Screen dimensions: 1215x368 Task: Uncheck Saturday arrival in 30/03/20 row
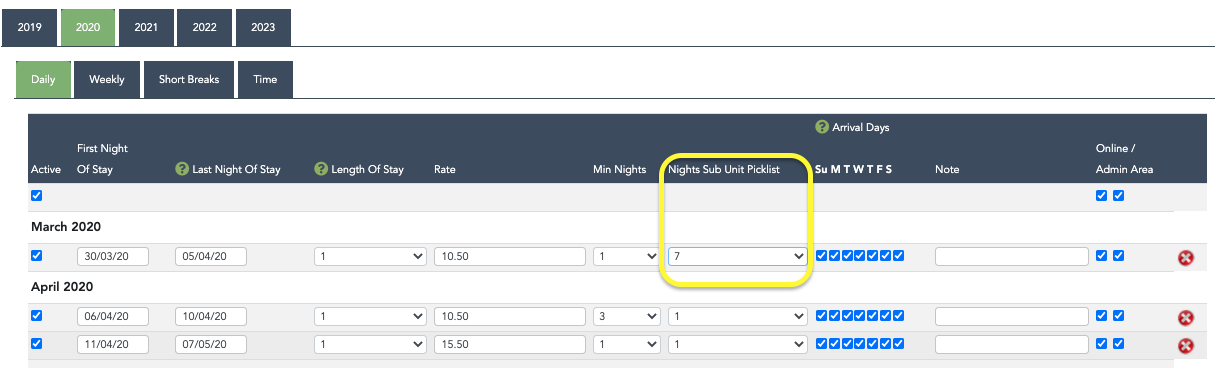(898, 256)
